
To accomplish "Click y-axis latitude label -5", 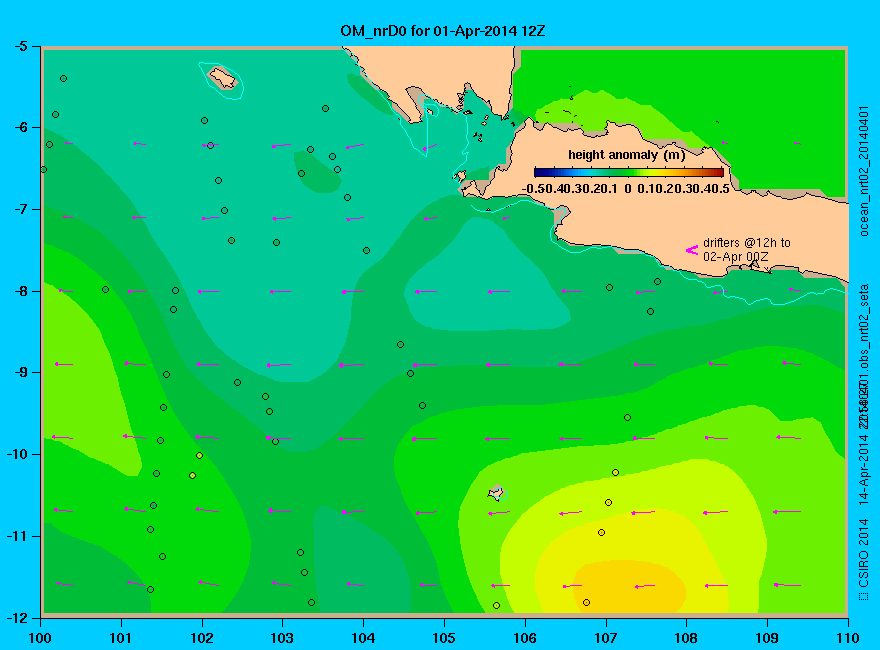I will (20, 46).
